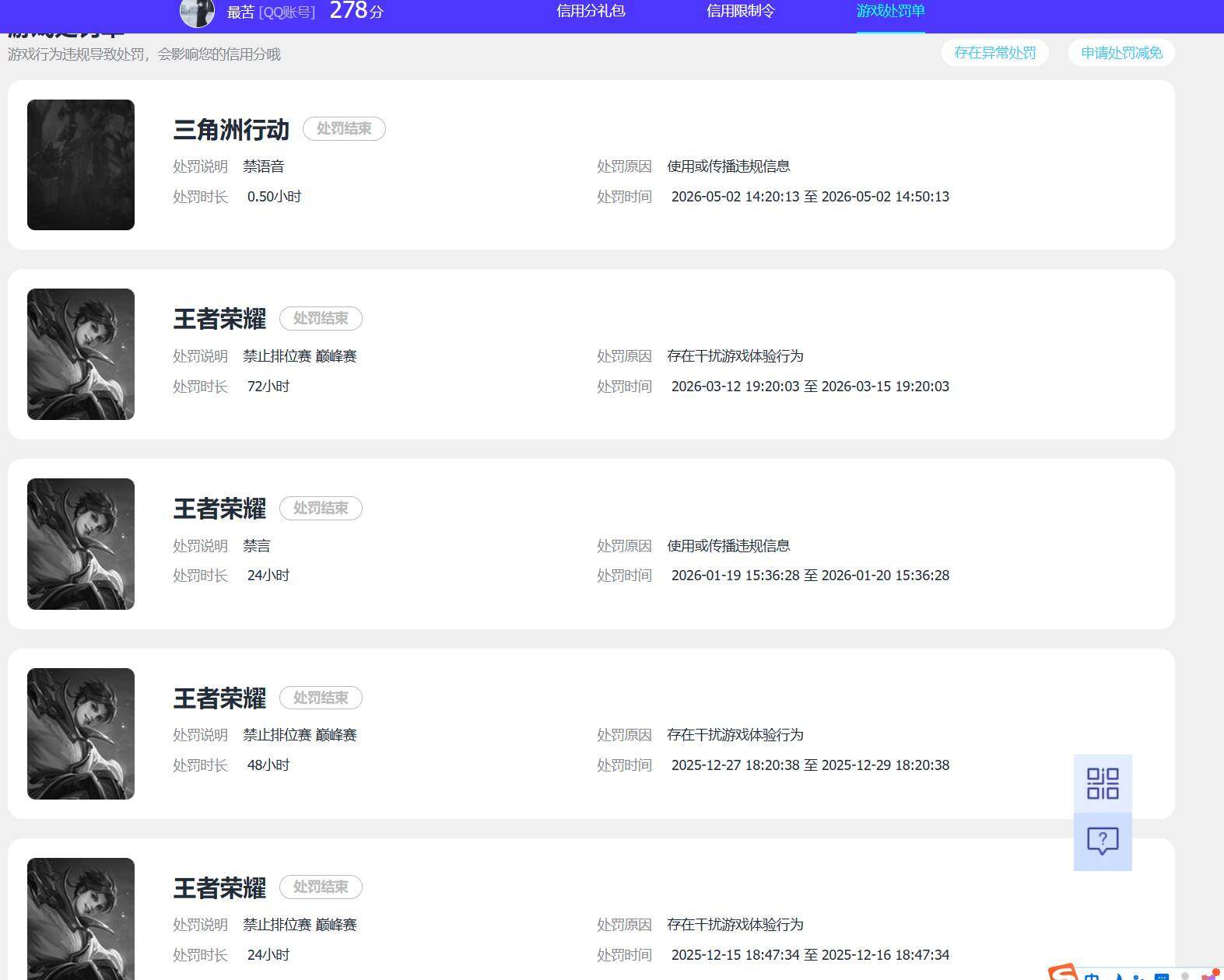Click the time range starting 2026-03-12 19:20:03

coord(810,387)
